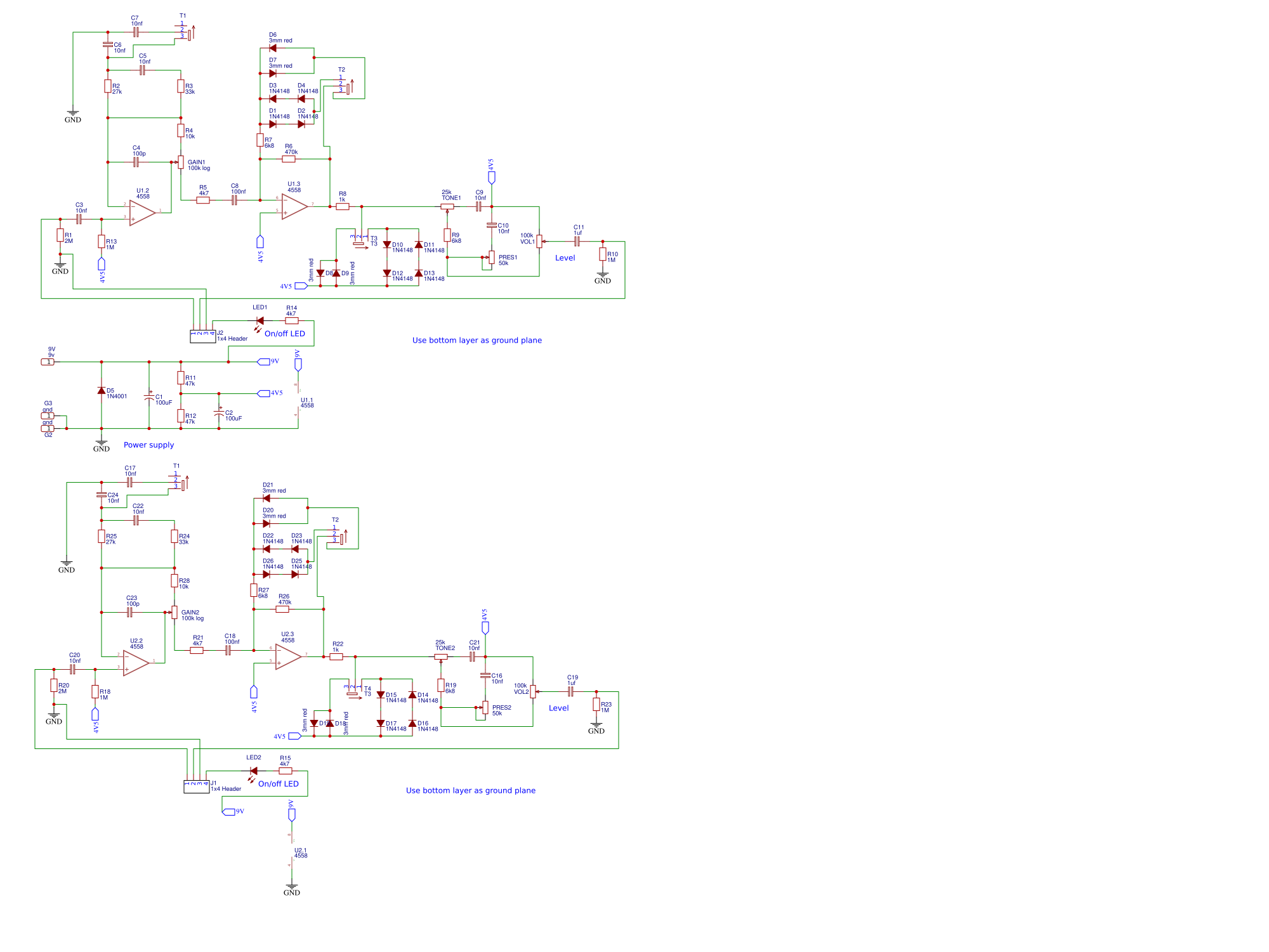This screenshot has height=952, width=1269.
Task: Select the TONE2 25k potentiometer
Action: (442, 658)
